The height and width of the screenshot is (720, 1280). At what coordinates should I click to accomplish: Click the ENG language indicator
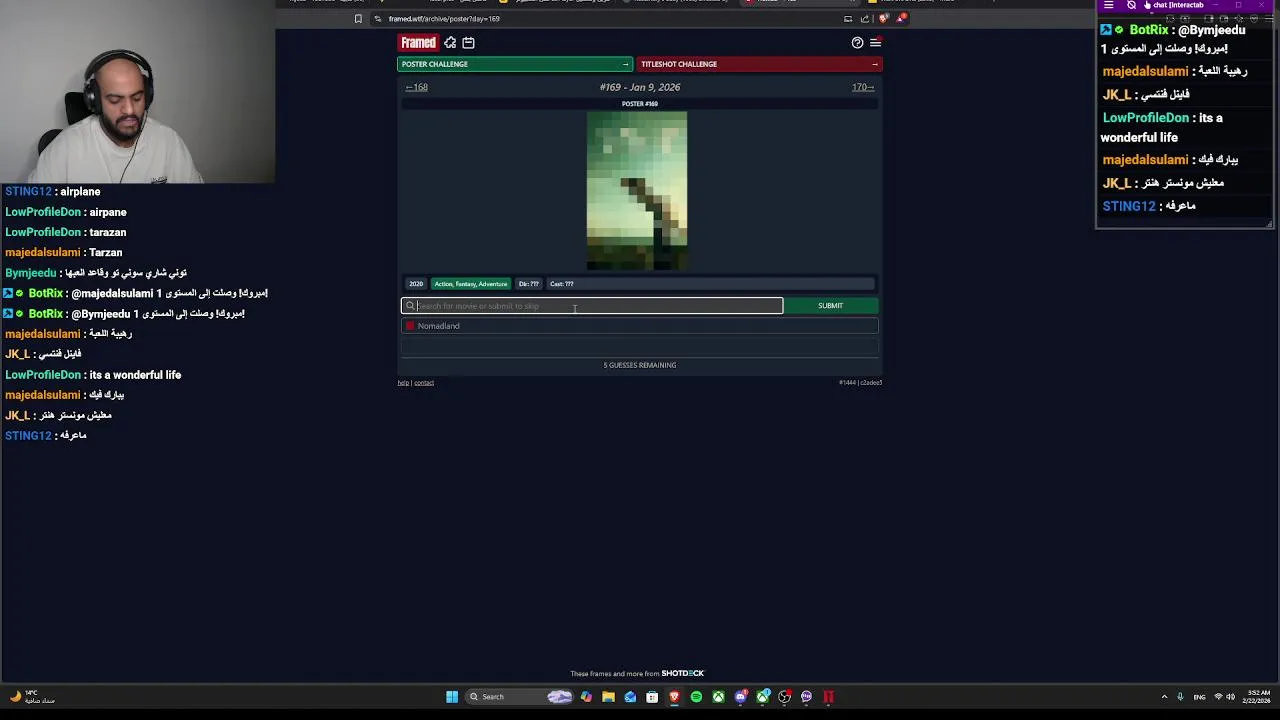[x=1200, y=697]
